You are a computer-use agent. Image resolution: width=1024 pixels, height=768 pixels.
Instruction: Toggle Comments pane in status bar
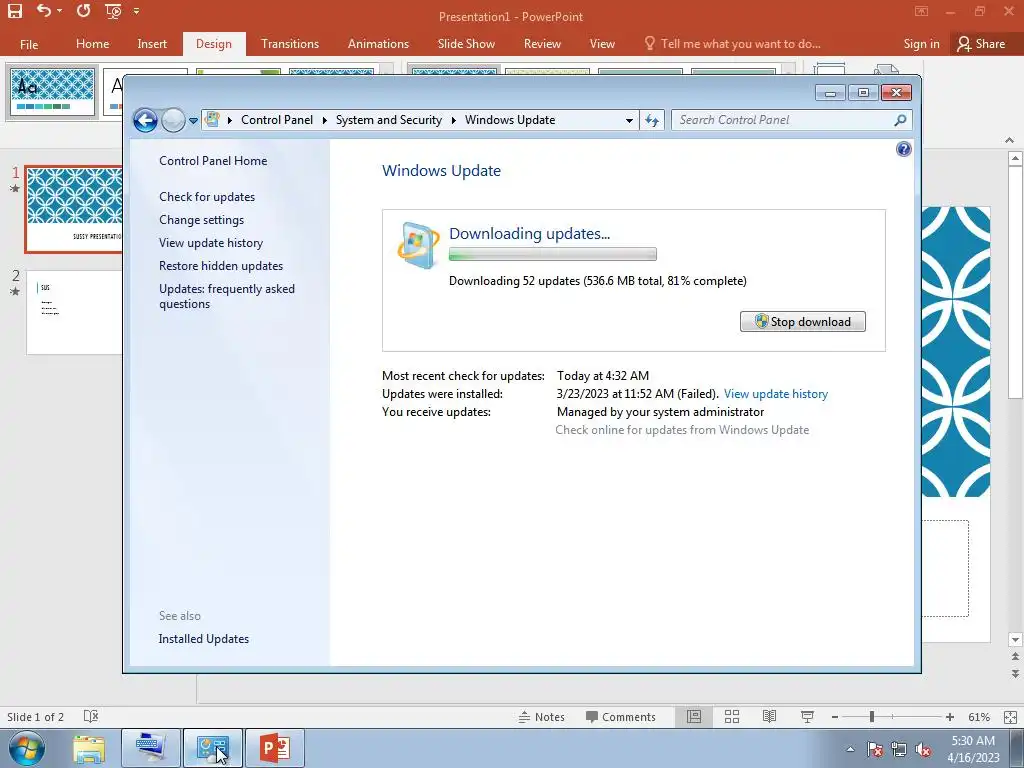(x=620, y=717)
